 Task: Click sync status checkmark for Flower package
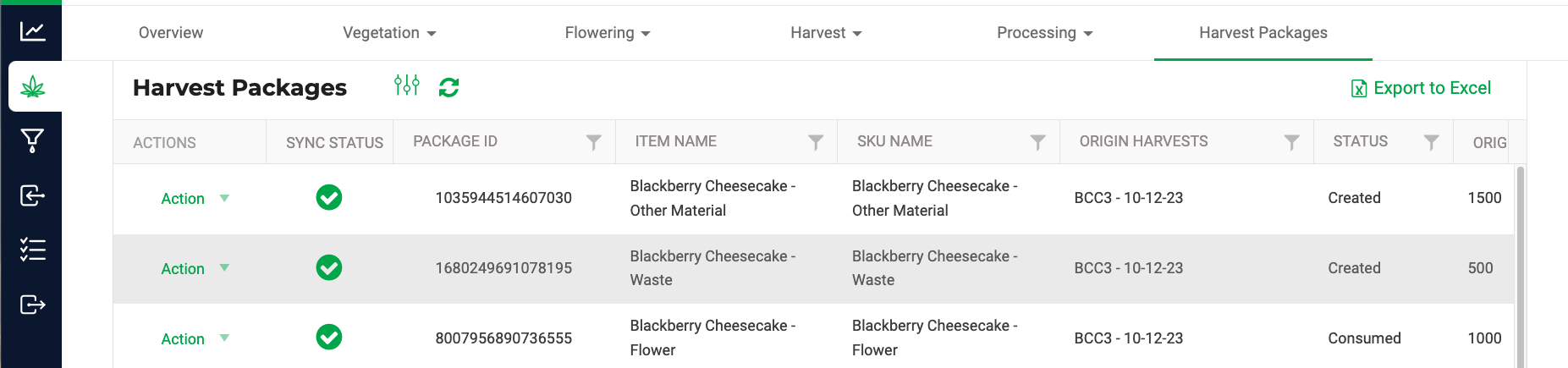pos(329,338)
